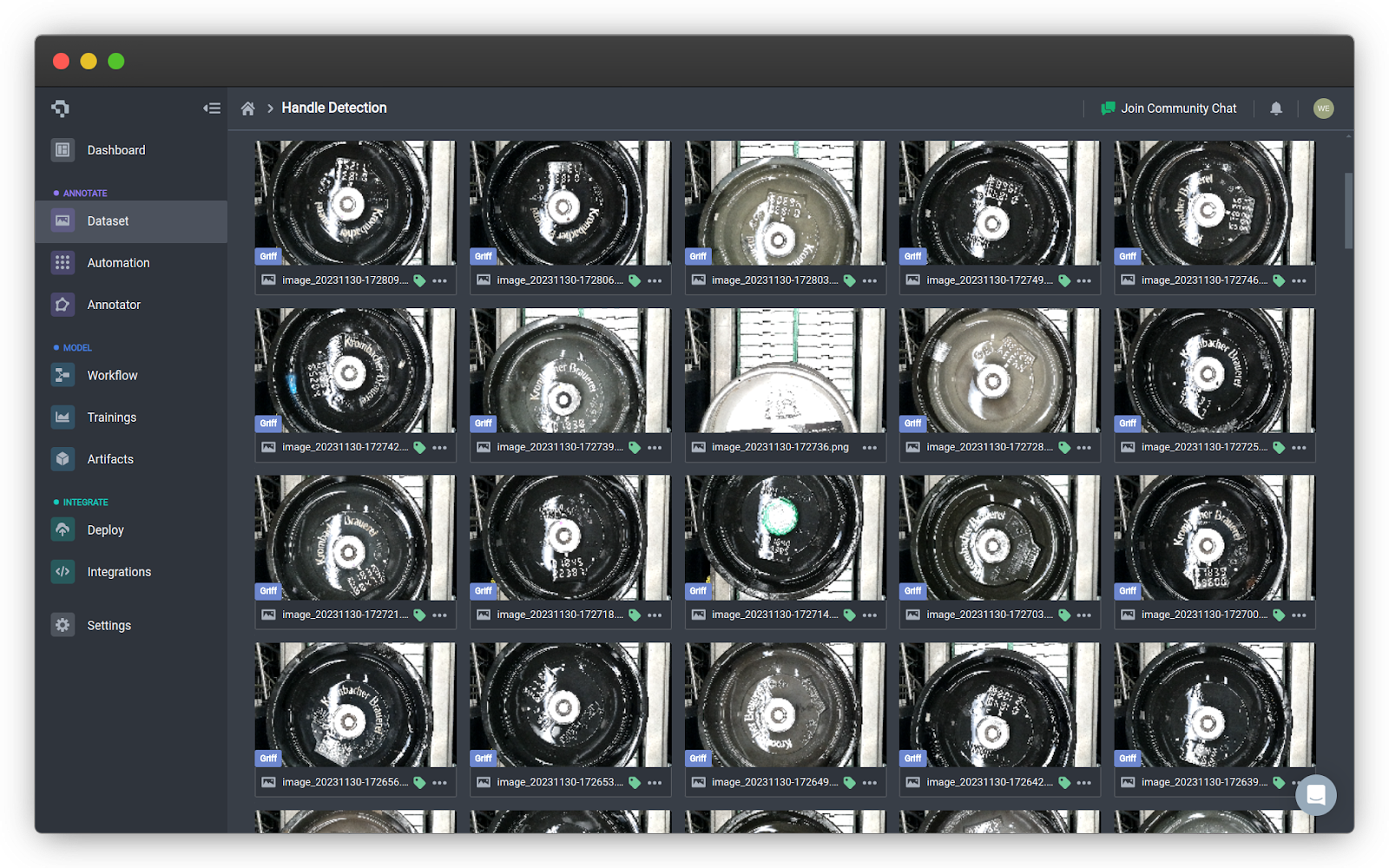This screenshot has width=1389, height=868.
Task: Switch to the Dataset tab
Action: click(108, 220)
